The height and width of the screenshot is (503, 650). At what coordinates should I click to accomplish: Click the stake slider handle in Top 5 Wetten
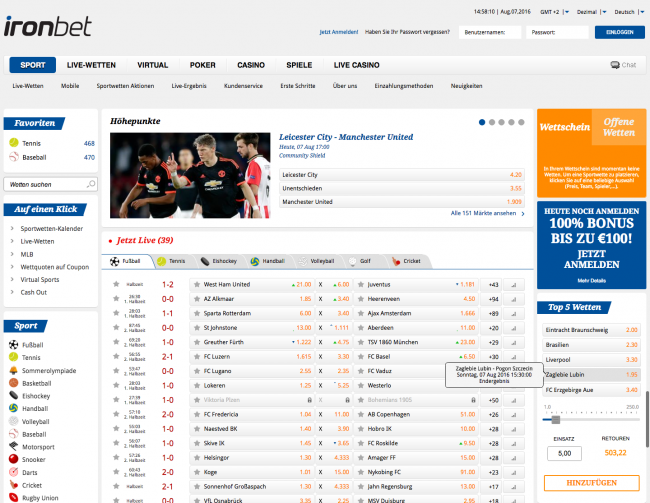[x=555, y=421]
